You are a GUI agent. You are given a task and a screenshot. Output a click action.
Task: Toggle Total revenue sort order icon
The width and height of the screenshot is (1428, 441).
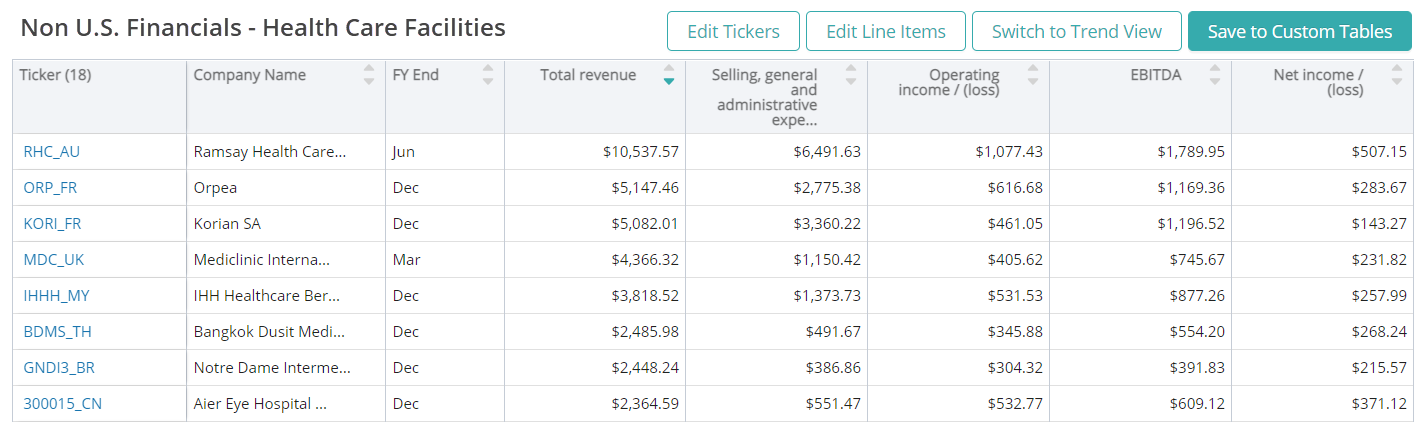(x=669, y=75)
